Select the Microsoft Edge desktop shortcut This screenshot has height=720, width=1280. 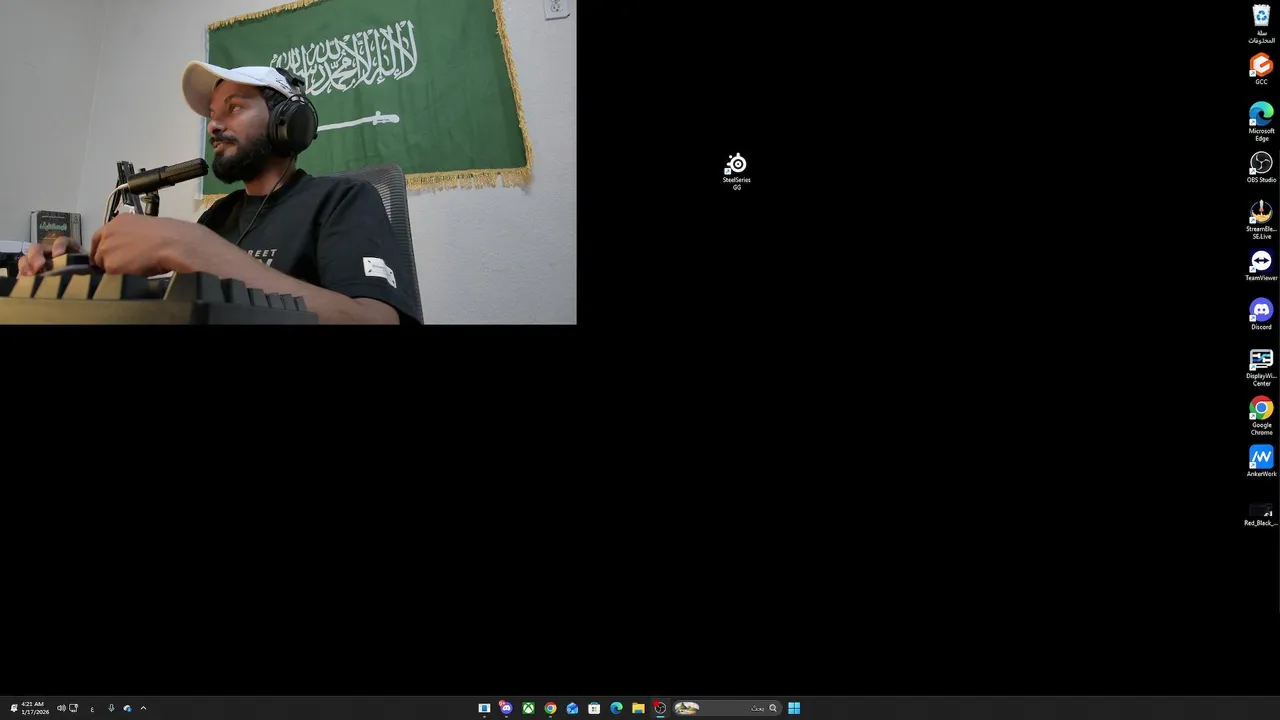pos(1261,121)
